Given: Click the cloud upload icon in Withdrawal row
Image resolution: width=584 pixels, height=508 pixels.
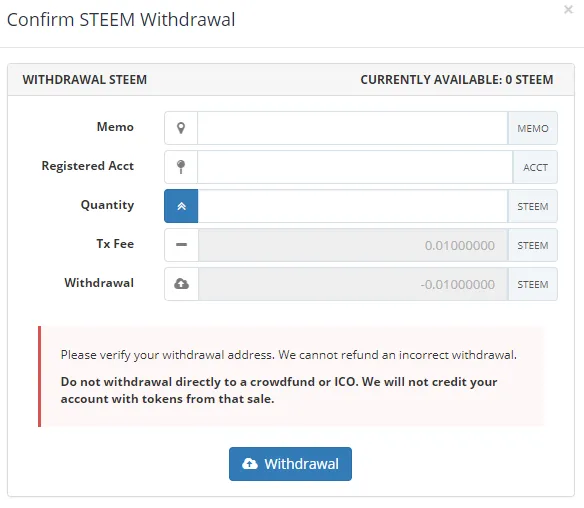Looking at the screenshot, I should coord(181,284).
